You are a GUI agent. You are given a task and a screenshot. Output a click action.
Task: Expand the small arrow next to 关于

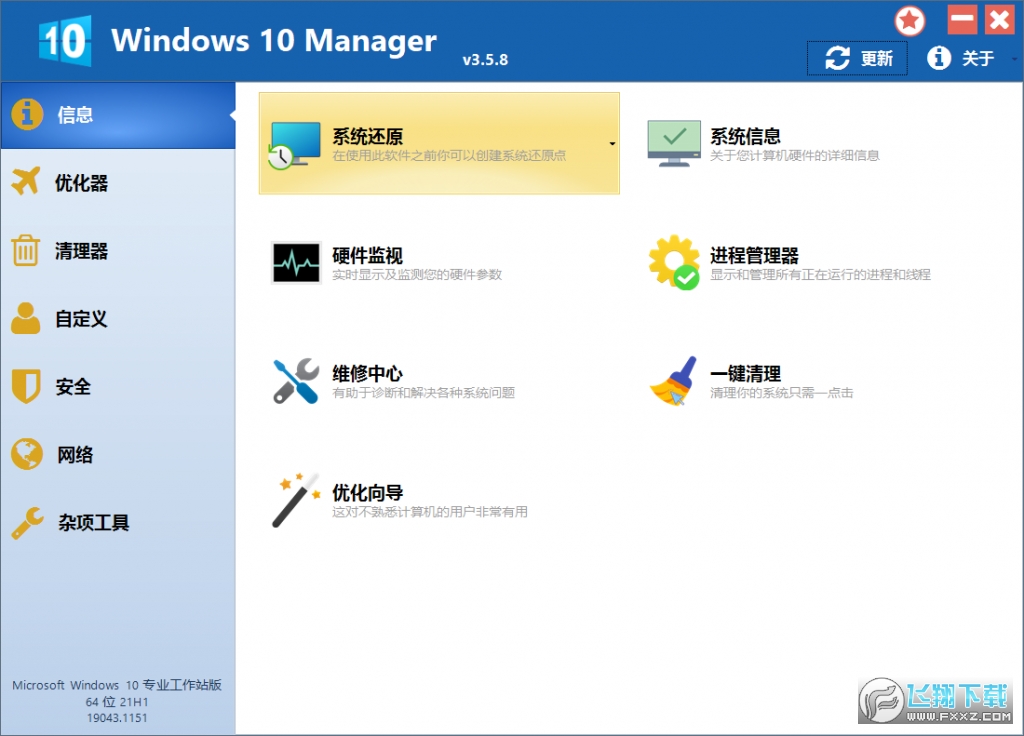(1014, 59)
